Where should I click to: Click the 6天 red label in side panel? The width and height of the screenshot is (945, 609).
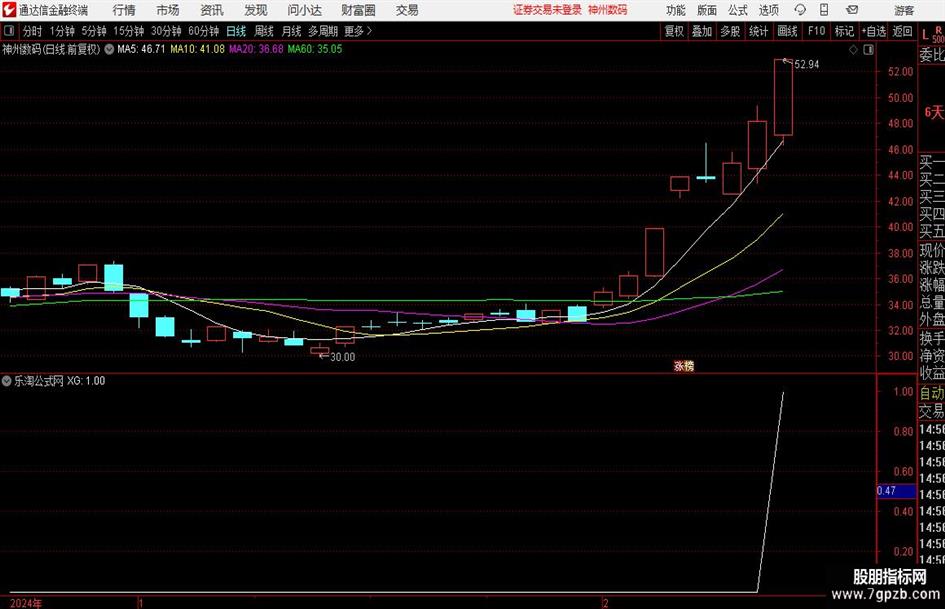point(934,112)
